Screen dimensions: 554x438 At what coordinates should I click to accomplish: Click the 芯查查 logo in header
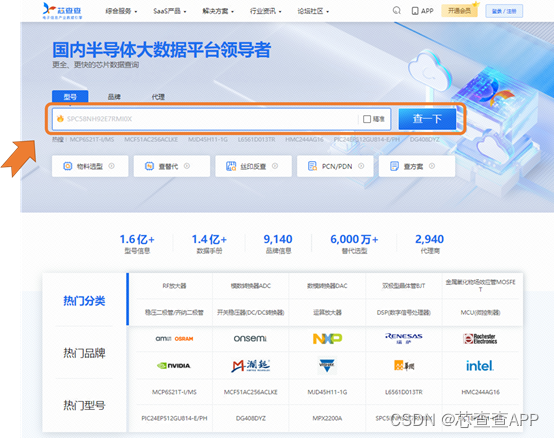pos(62,11)
